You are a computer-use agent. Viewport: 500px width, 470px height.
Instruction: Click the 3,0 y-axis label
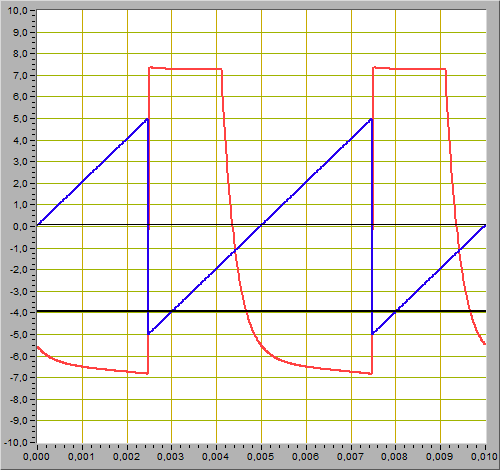[20, 162]
